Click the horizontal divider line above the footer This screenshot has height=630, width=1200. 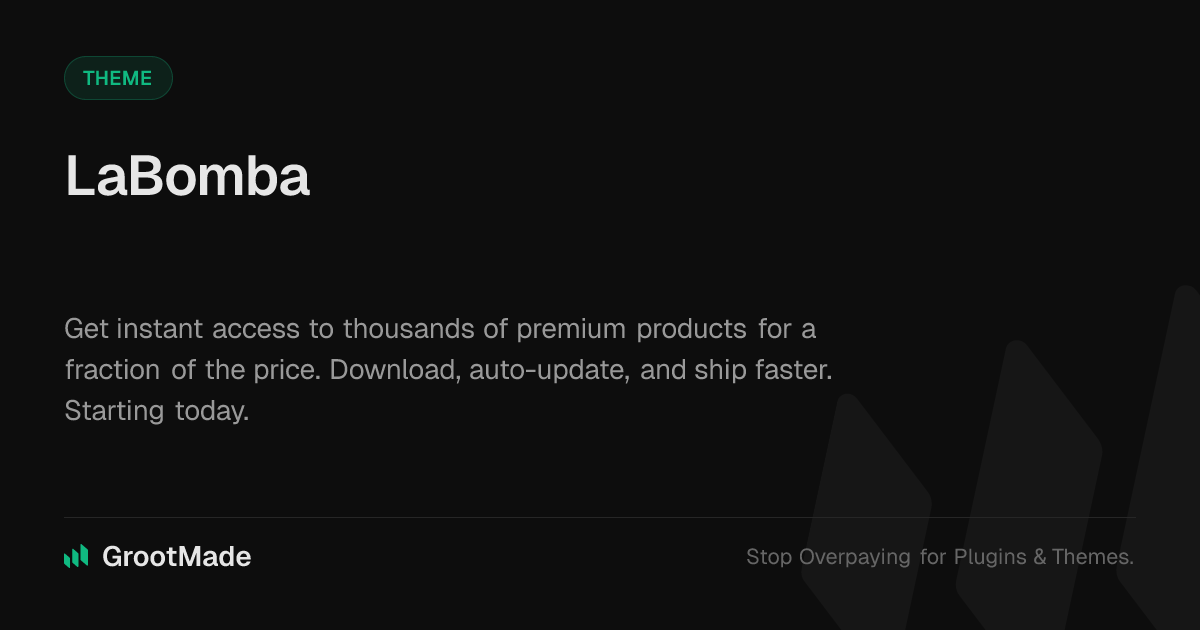[600, 517]
